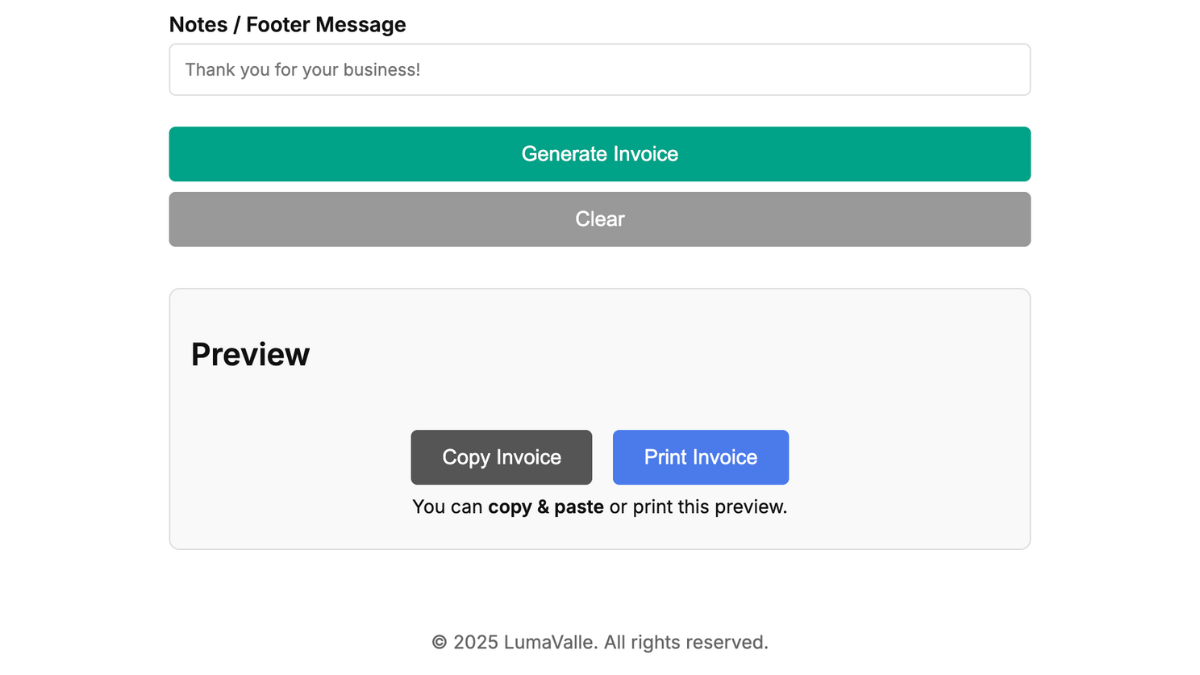Click the bold "copy & paste" text
The image size is (1200, 675).
click(x=545, y=507)
